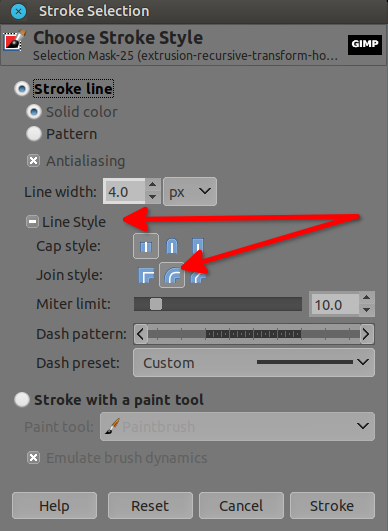
Task: Choose the bevel join style icon
Action: (x=198, y=275)
